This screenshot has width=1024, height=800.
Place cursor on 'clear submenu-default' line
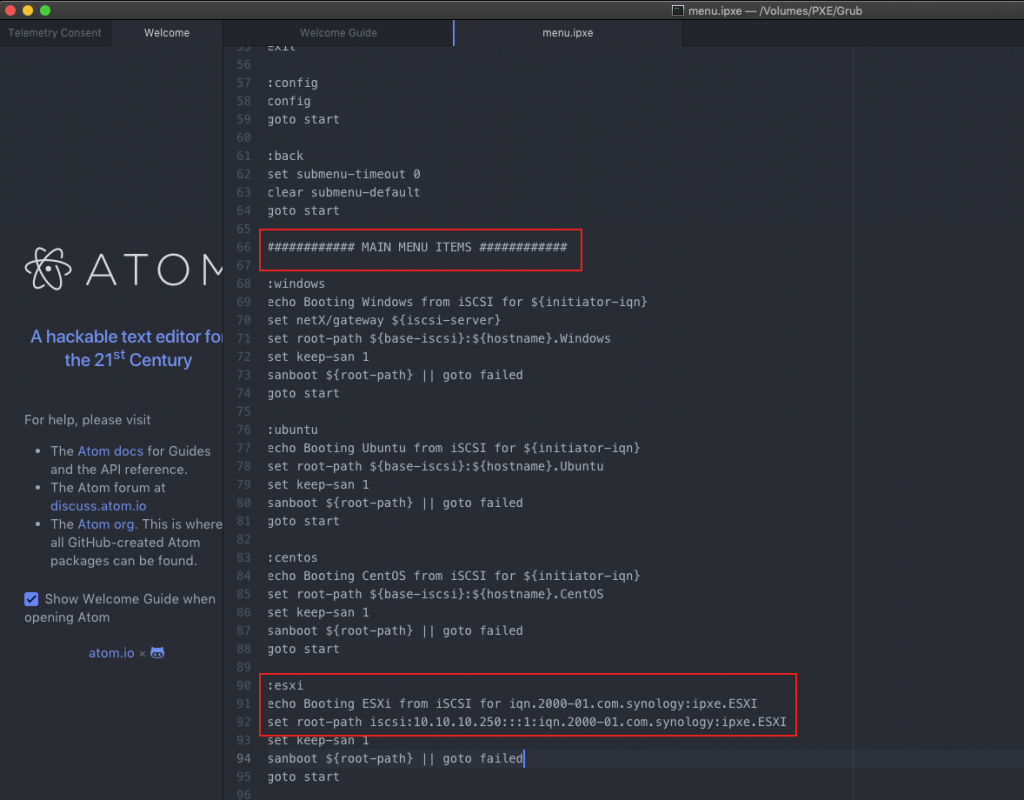pyautogui.click(x=344, y=192)
